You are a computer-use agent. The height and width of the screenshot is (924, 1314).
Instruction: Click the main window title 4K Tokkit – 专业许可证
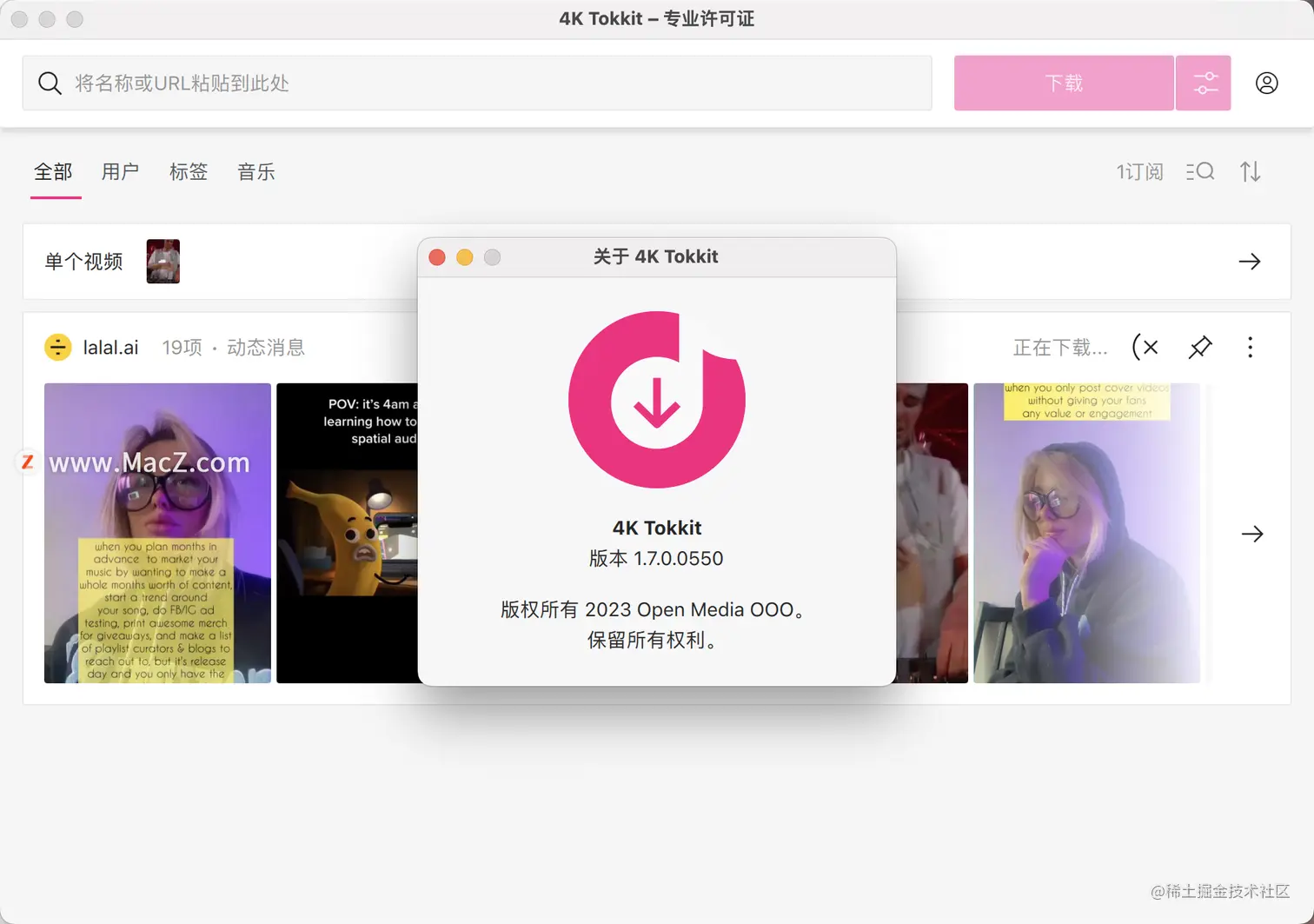(x=657, y=19)
